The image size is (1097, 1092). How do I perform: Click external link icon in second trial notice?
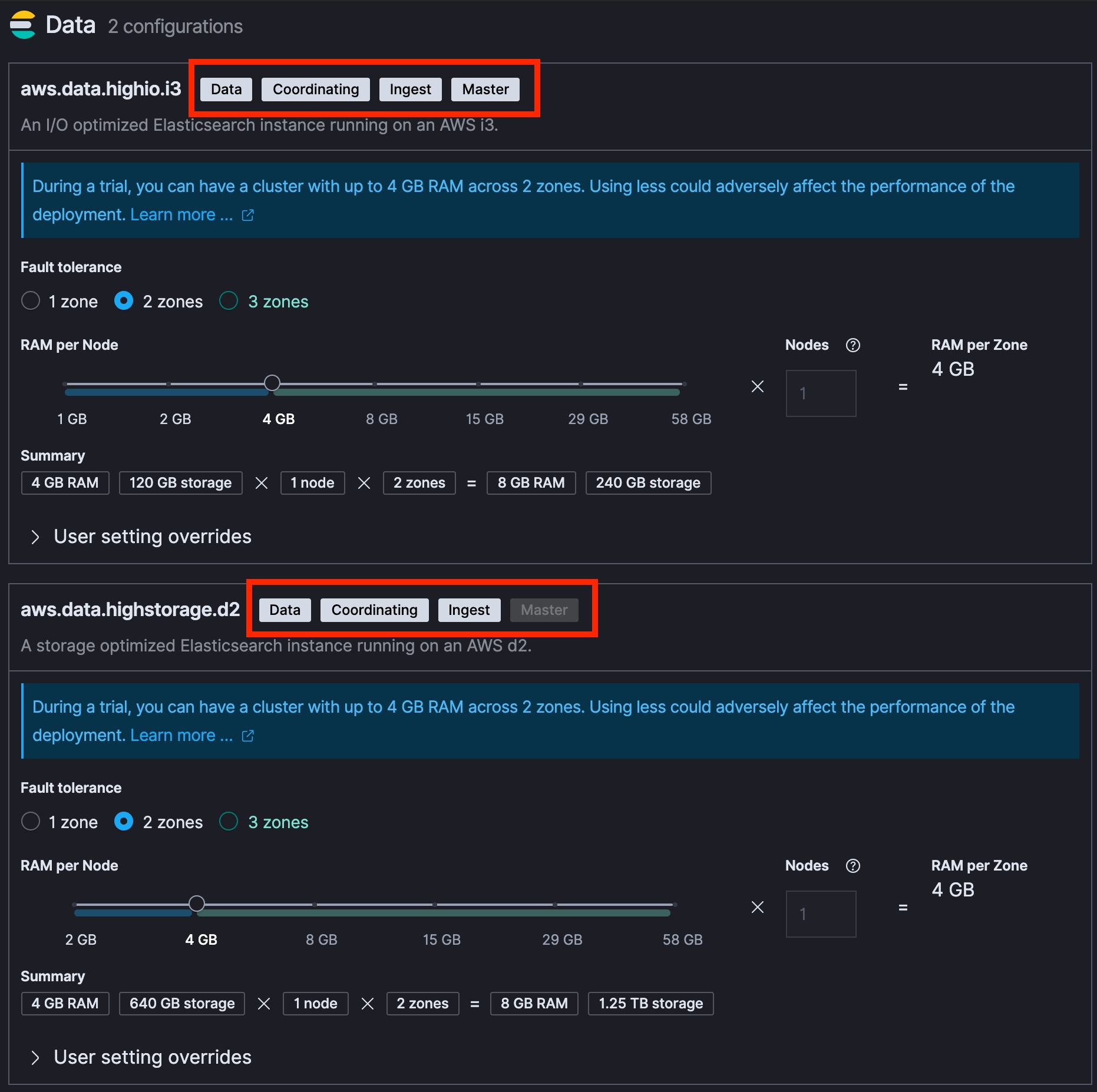pyautogui.click(x=248, y=736)
